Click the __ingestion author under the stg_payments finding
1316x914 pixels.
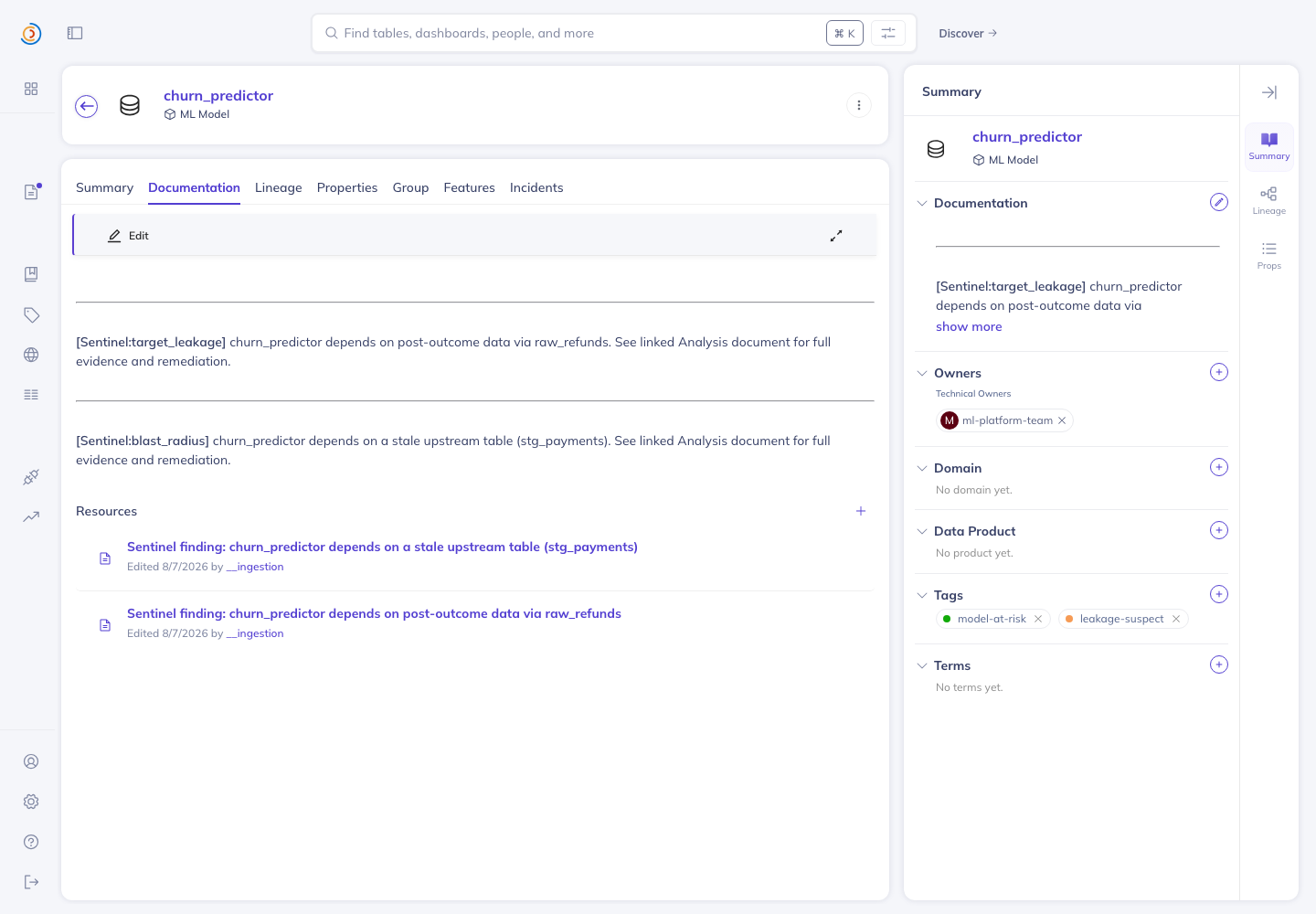pyautogui.click(x=255, y=567)
